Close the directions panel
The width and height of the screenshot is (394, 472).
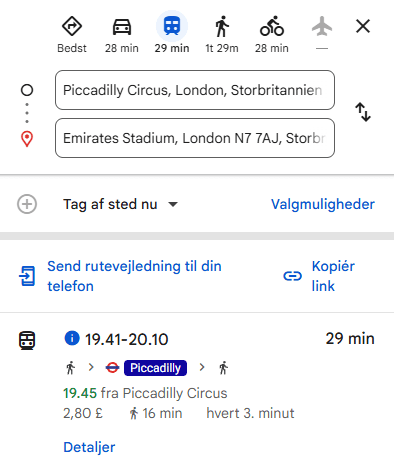(x=363, y=26)
